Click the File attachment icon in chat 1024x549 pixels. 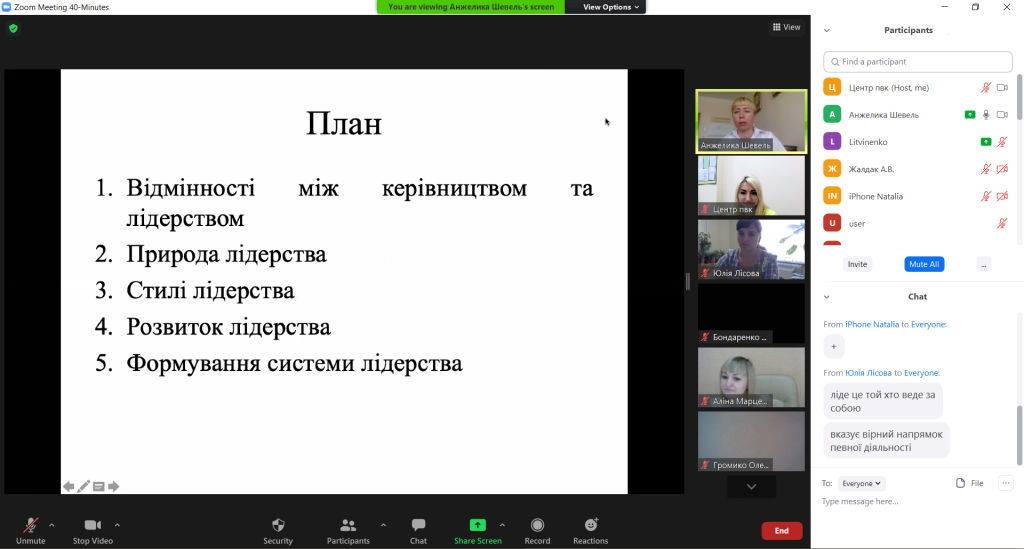(961, 483)
